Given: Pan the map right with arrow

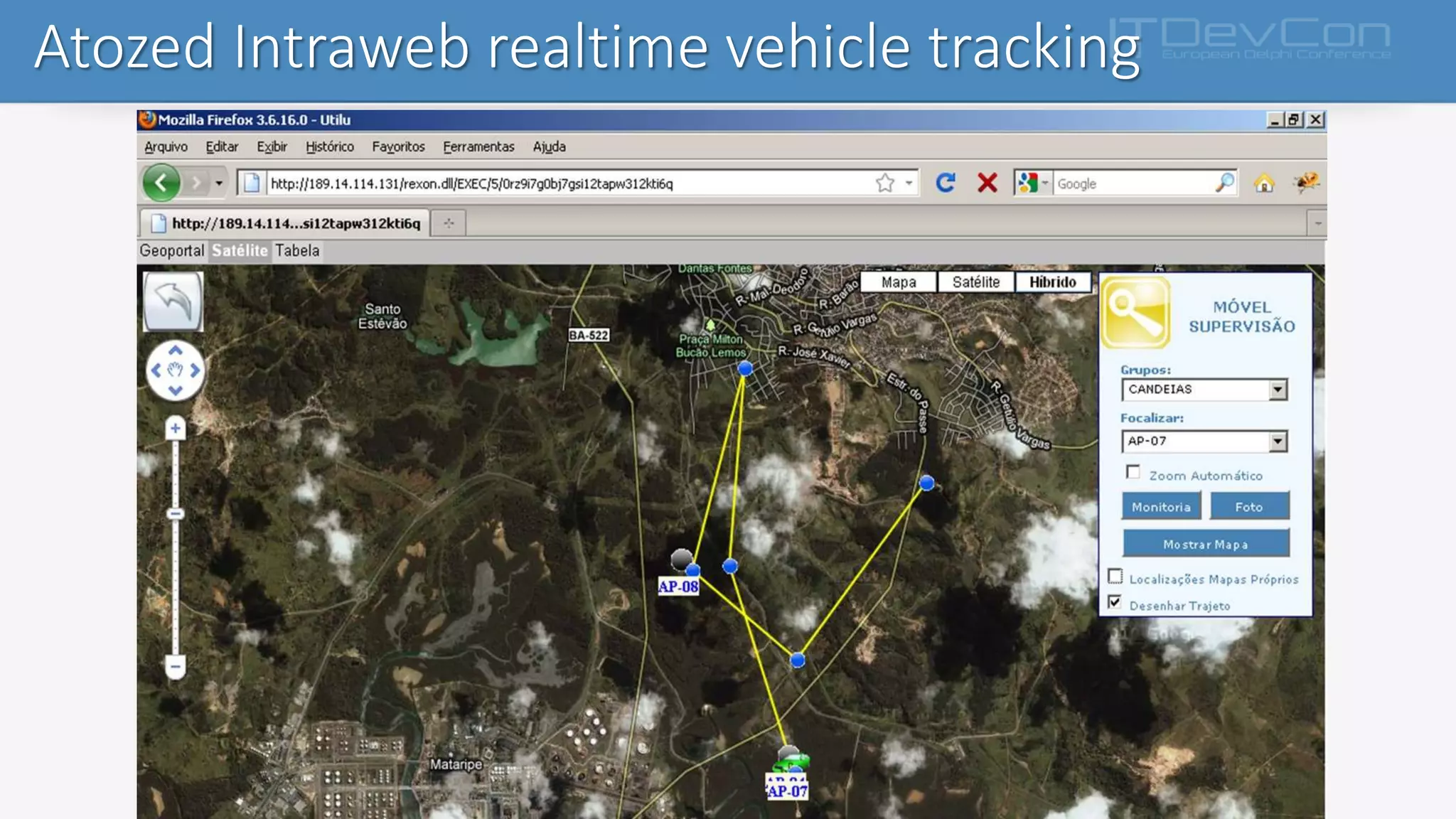Looking at the screenshot, I should click(195, 370).
